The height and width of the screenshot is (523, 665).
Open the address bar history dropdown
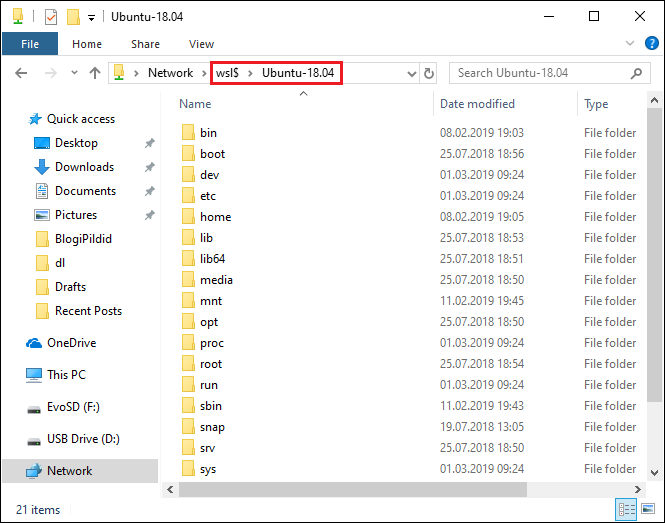pyautogui.click(x=411, y=74)
